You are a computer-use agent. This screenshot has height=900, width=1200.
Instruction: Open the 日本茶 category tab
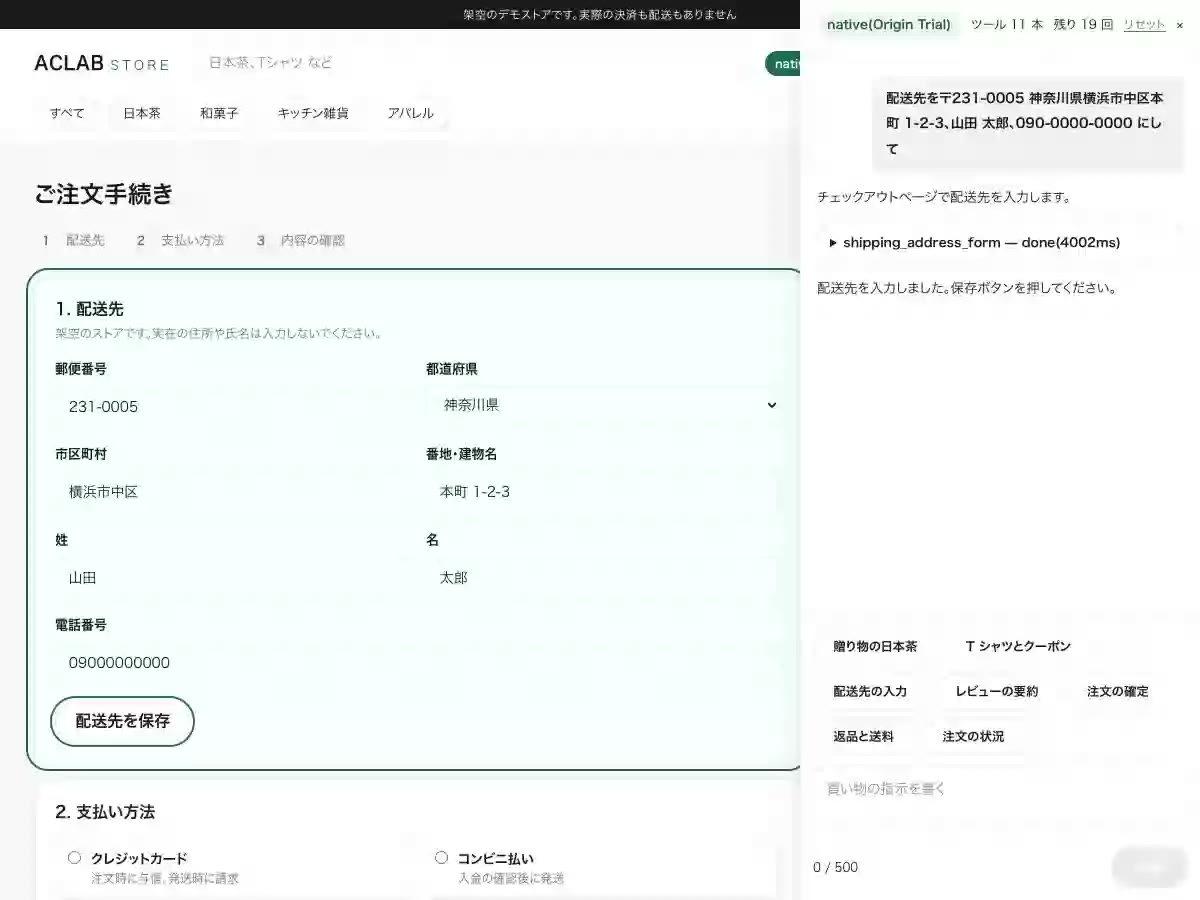[142, 113]
